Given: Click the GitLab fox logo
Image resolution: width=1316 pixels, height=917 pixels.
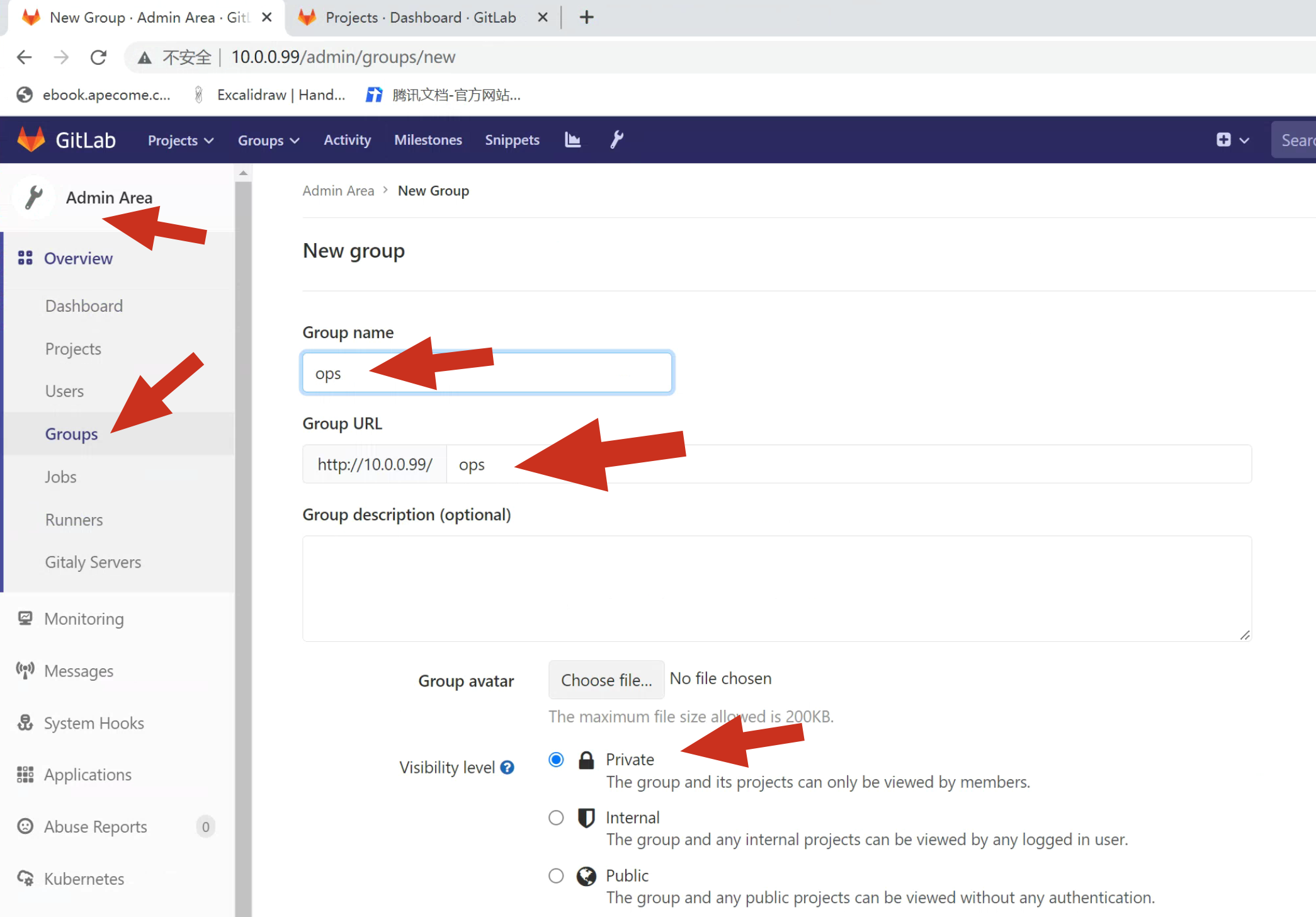Looking at the screenshot, I should [x=31, y=140].
